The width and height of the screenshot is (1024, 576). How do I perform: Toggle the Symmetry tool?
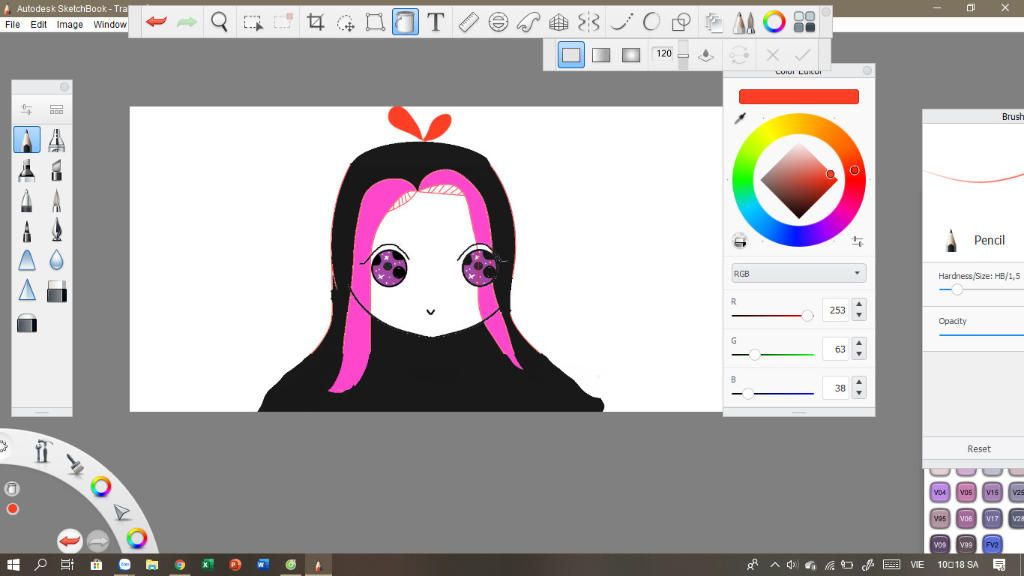click(x=588, y=22)
